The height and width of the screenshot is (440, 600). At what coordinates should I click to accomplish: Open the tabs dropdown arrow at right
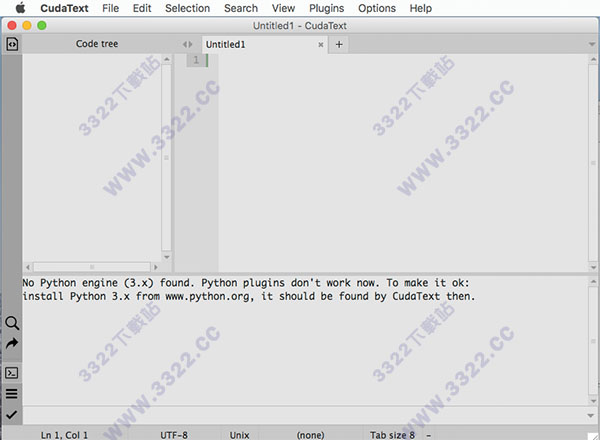(592, 45)
